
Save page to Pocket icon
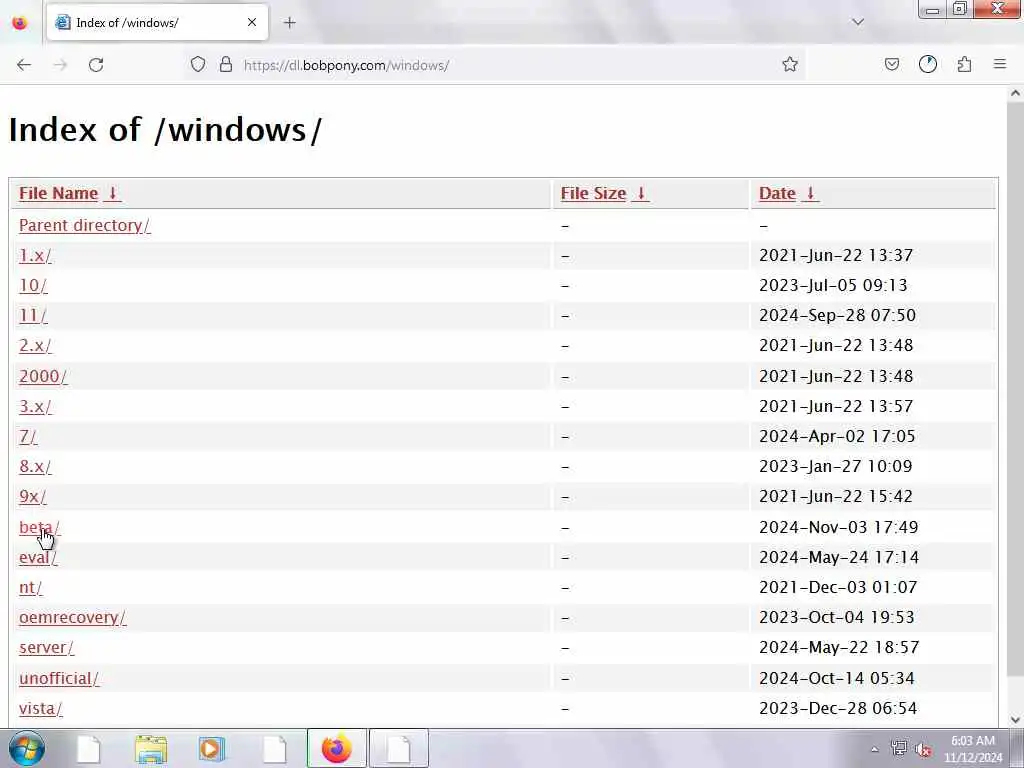click(x=891, y=65)
